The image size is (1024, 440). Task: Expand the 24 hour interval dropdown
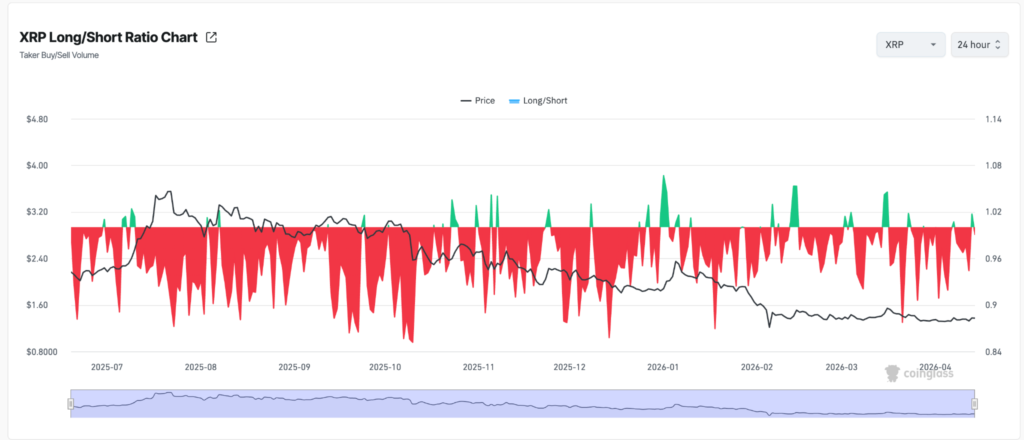click(x=979, y=45)
